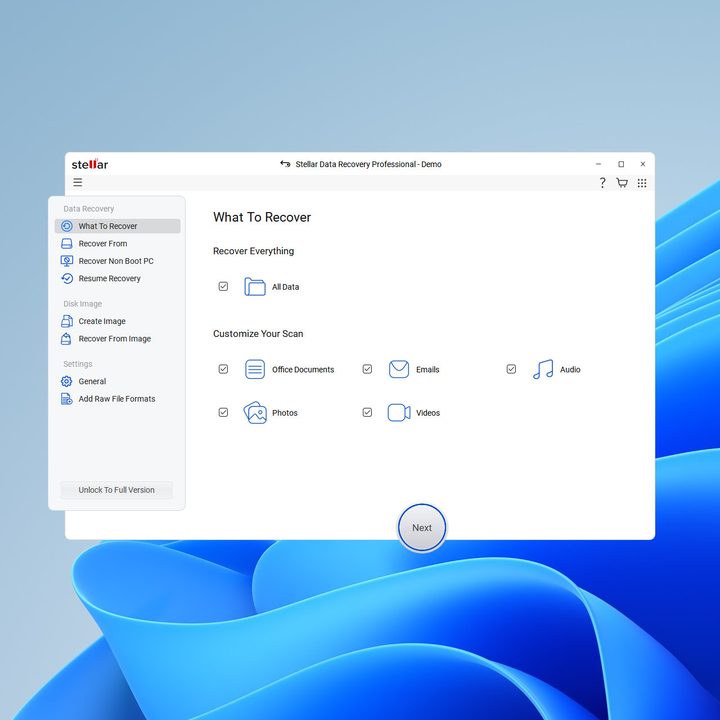Screen dimensions: 720x720
Task: Click the Office Documents label
Action: click(x=303, y=370)
